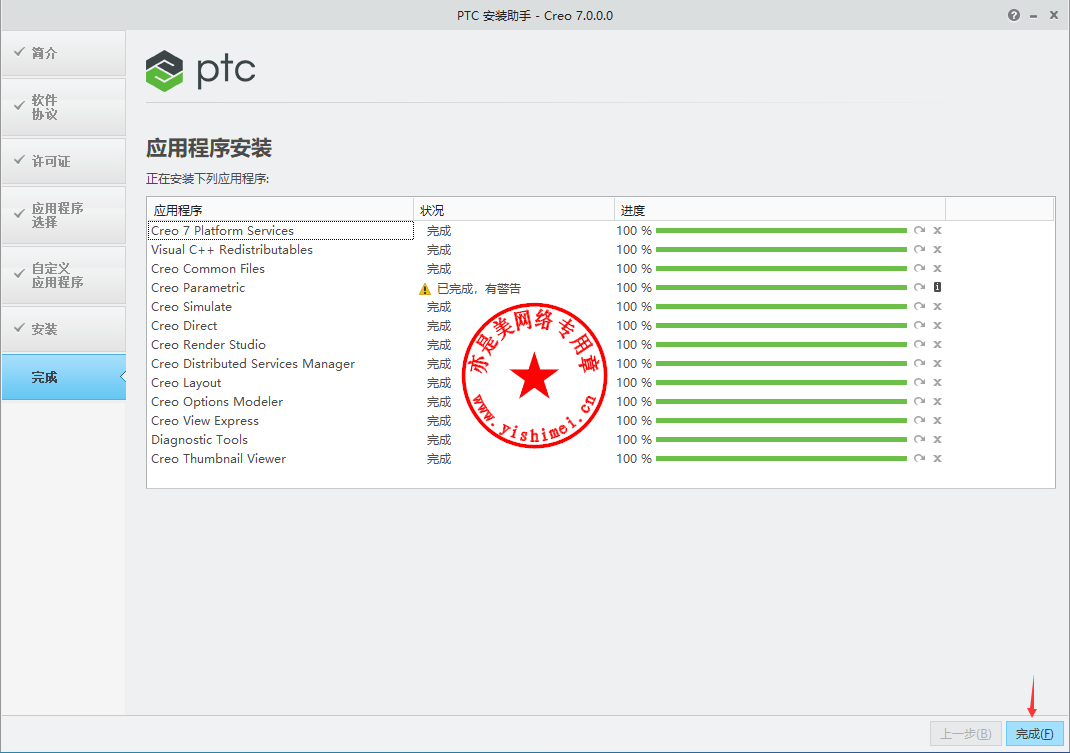Click the retry arrow for Creo Parametric
The image size is (1070, 753).
click(919, 288)
